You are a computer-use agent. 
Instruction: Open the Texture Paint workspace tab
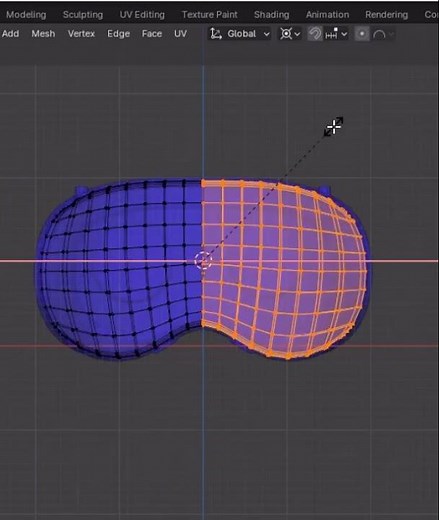tap(209, 15)
